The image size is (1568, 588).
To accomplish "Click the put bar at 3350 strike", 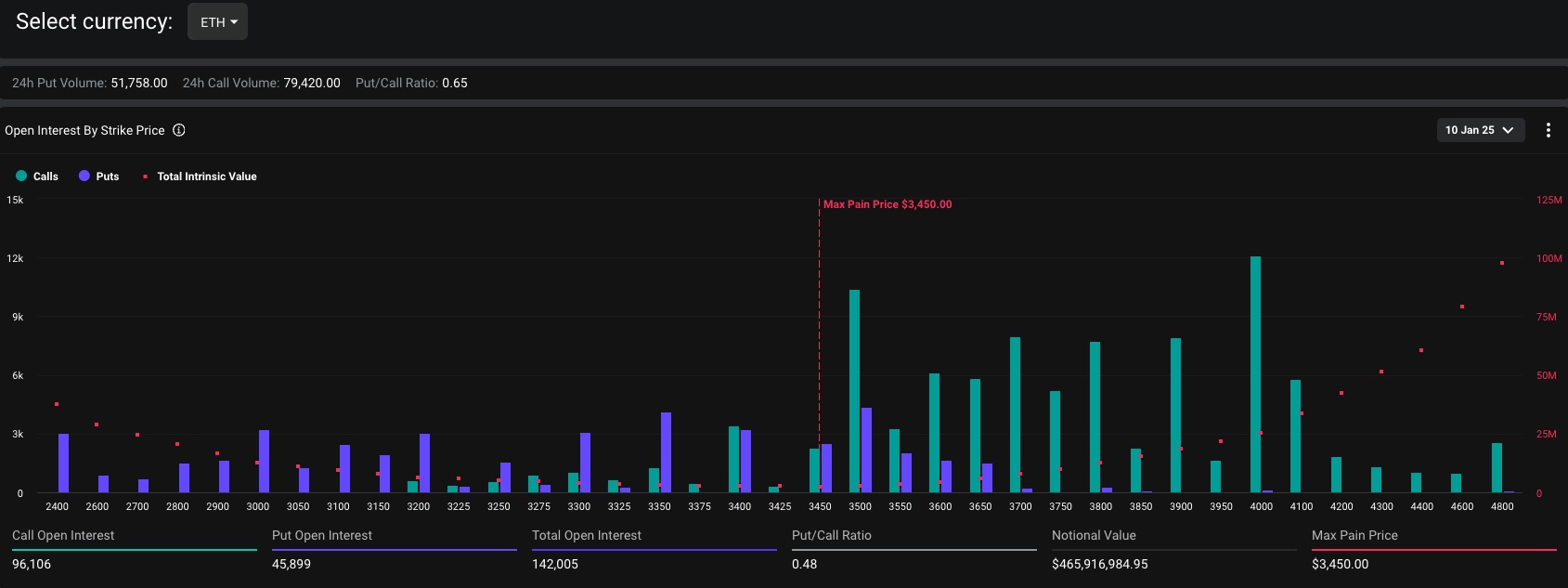I will 666,452.
